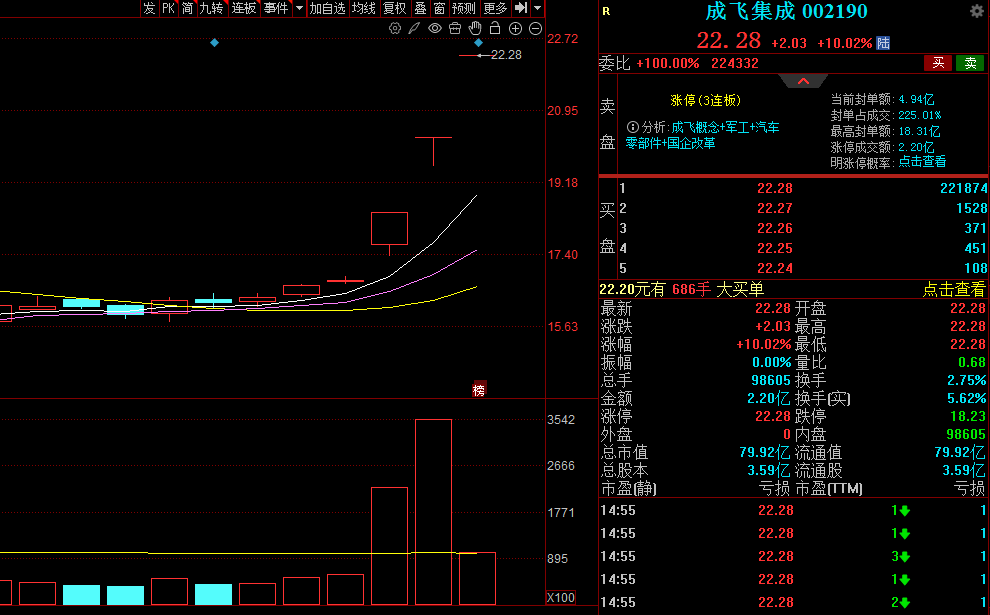The width and height of the screenshot is (990, 615).
Task: Open 复权 adjustment options
Action: point(395,8)
